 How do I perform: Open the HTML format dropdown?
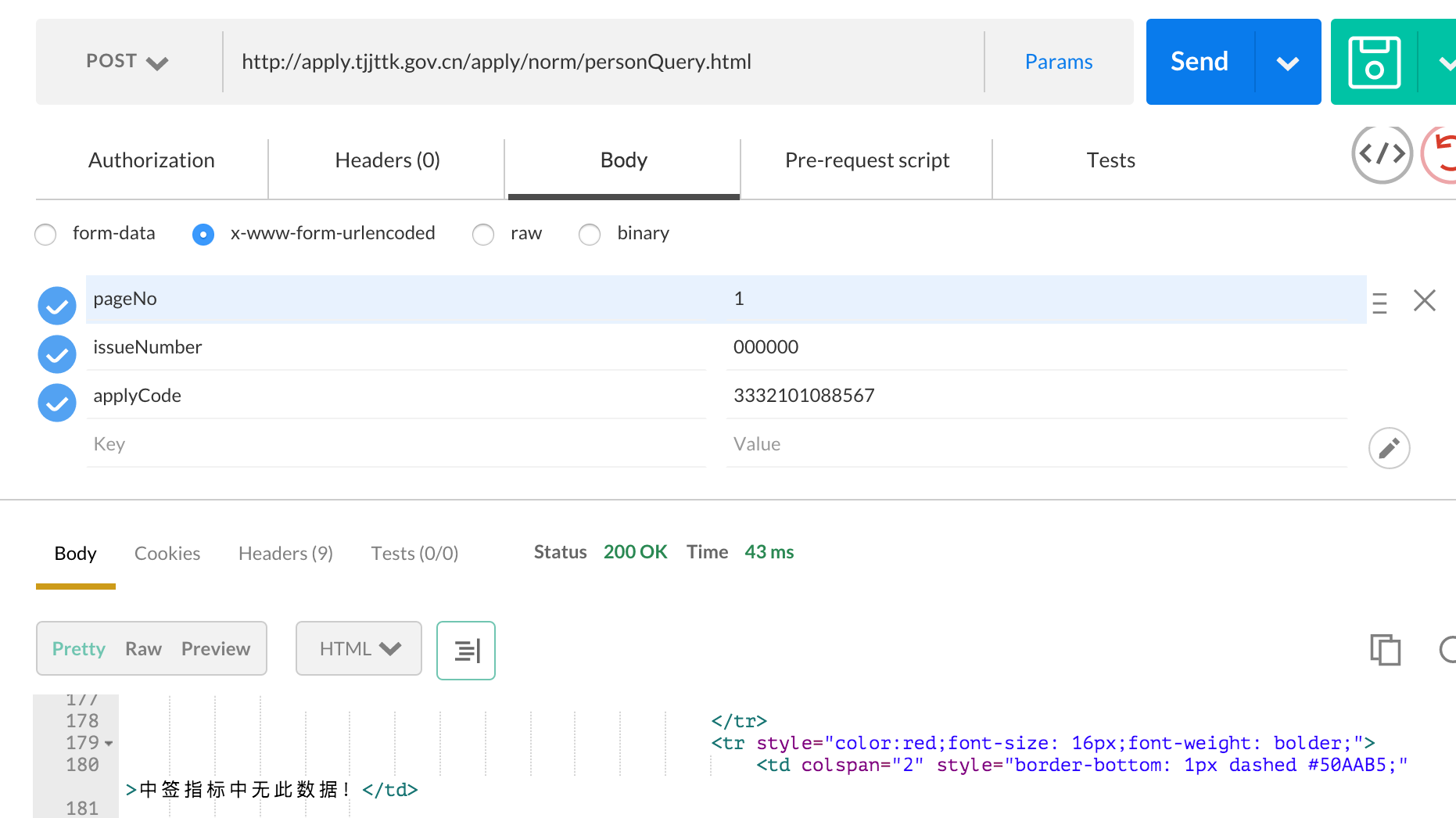(x=359, y=649)
